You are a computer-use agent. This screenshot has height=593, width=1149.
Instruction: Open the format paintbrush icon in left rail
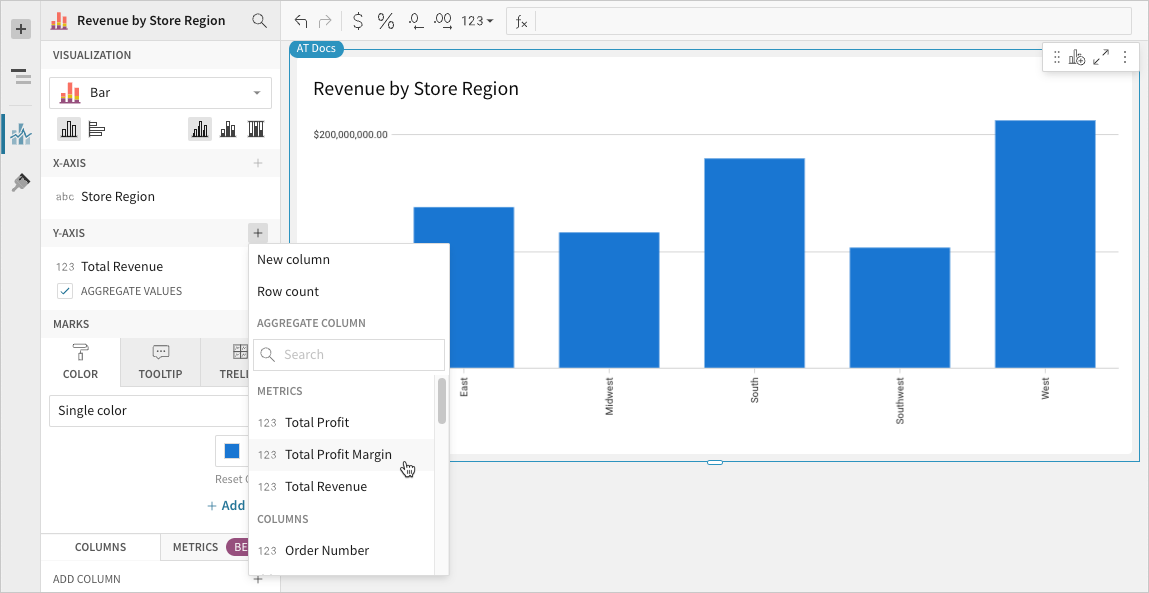tap(21, 183)
